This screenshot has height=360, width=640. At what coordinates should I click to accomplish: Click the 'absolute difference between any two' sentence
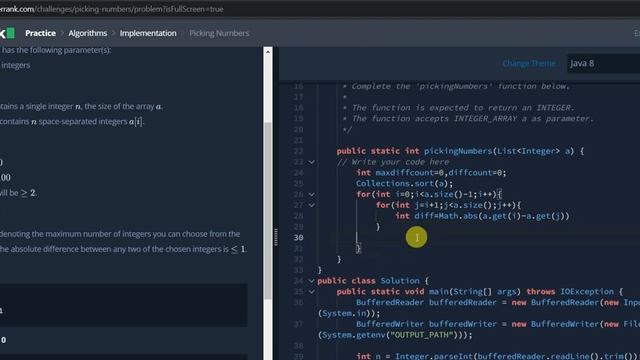click(x=123, y=249)
